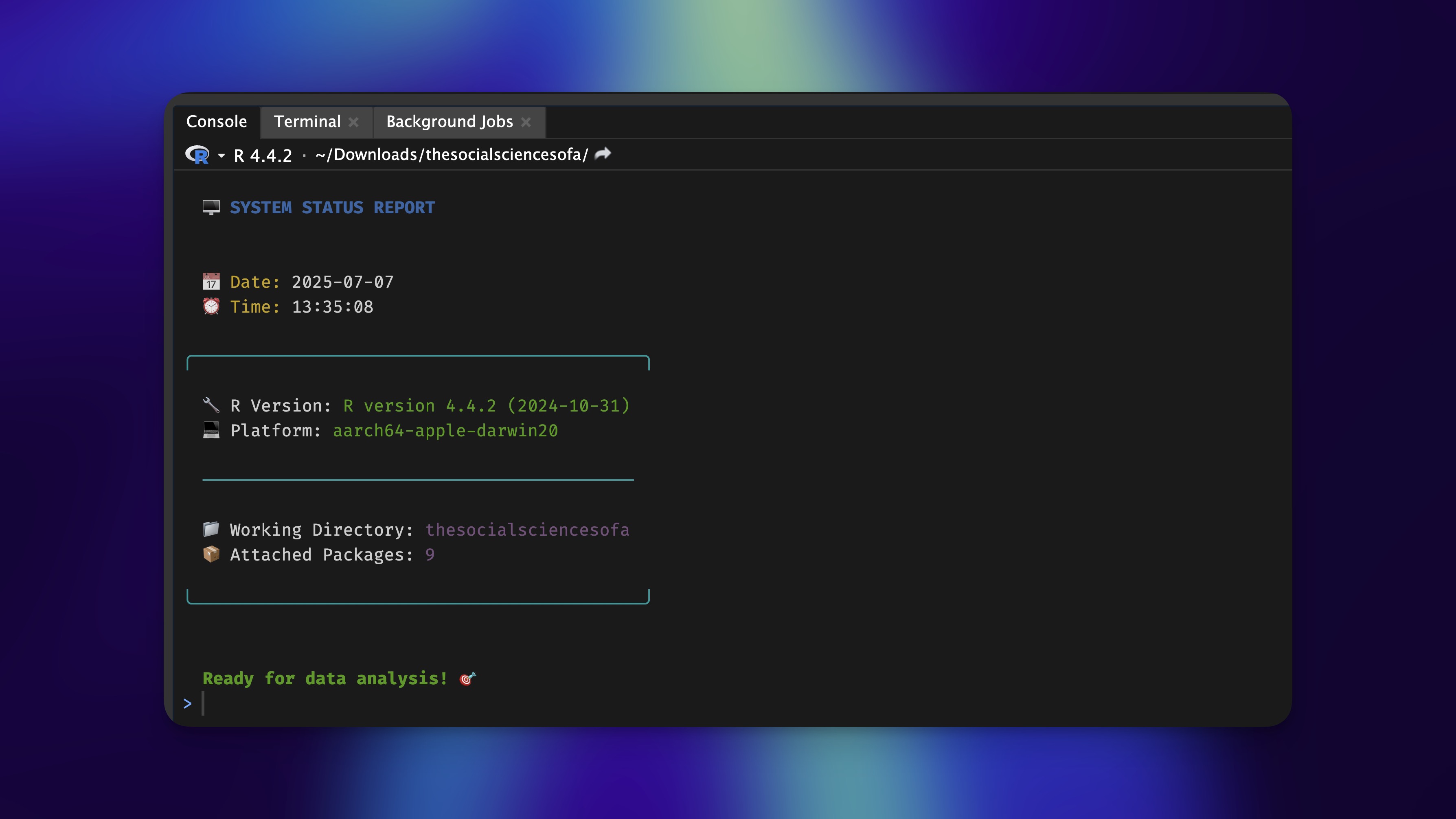This screenshot has height=819, width=1456.
Task: Click the R version 4.4.2 (2024-10-31) text
Action: [487, 406]
